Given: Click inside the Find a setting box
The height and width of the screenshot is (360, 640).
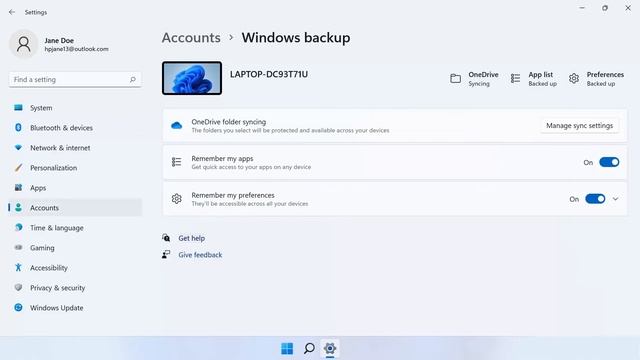Looking at the screenshot, I should pyautogui.click(x=75, y=80).
